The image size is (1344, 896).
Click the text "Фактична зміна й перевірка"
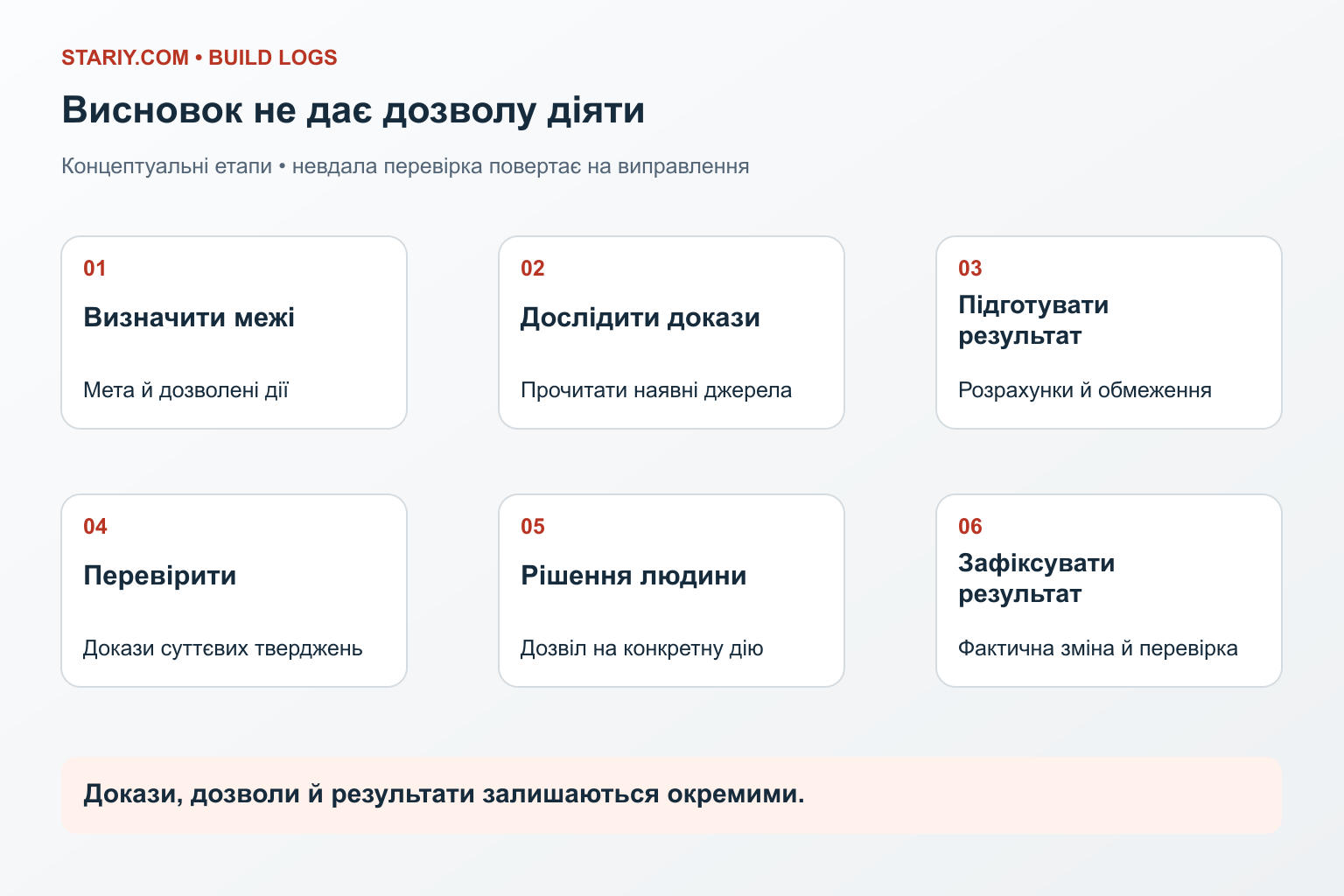1098,648
